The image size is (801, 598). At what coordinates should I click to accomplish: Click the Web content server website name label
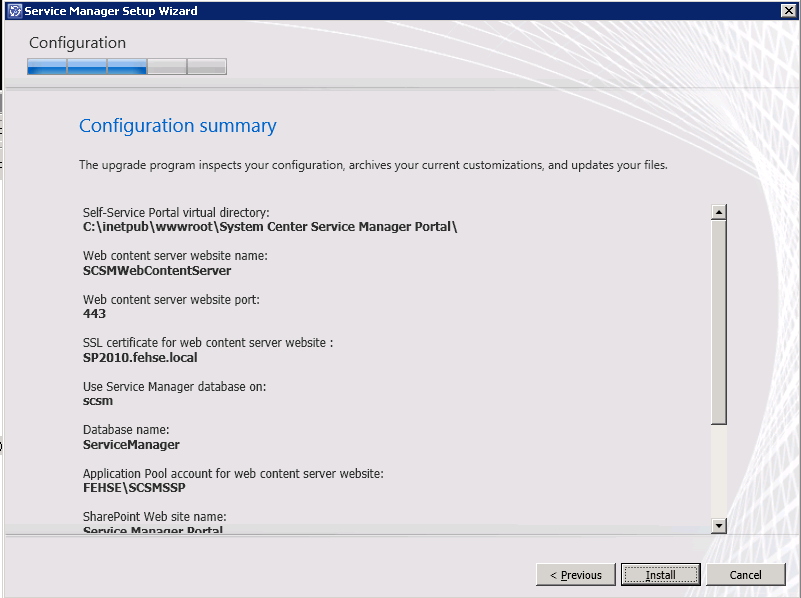pyautogui.click(x=175, y=256)
